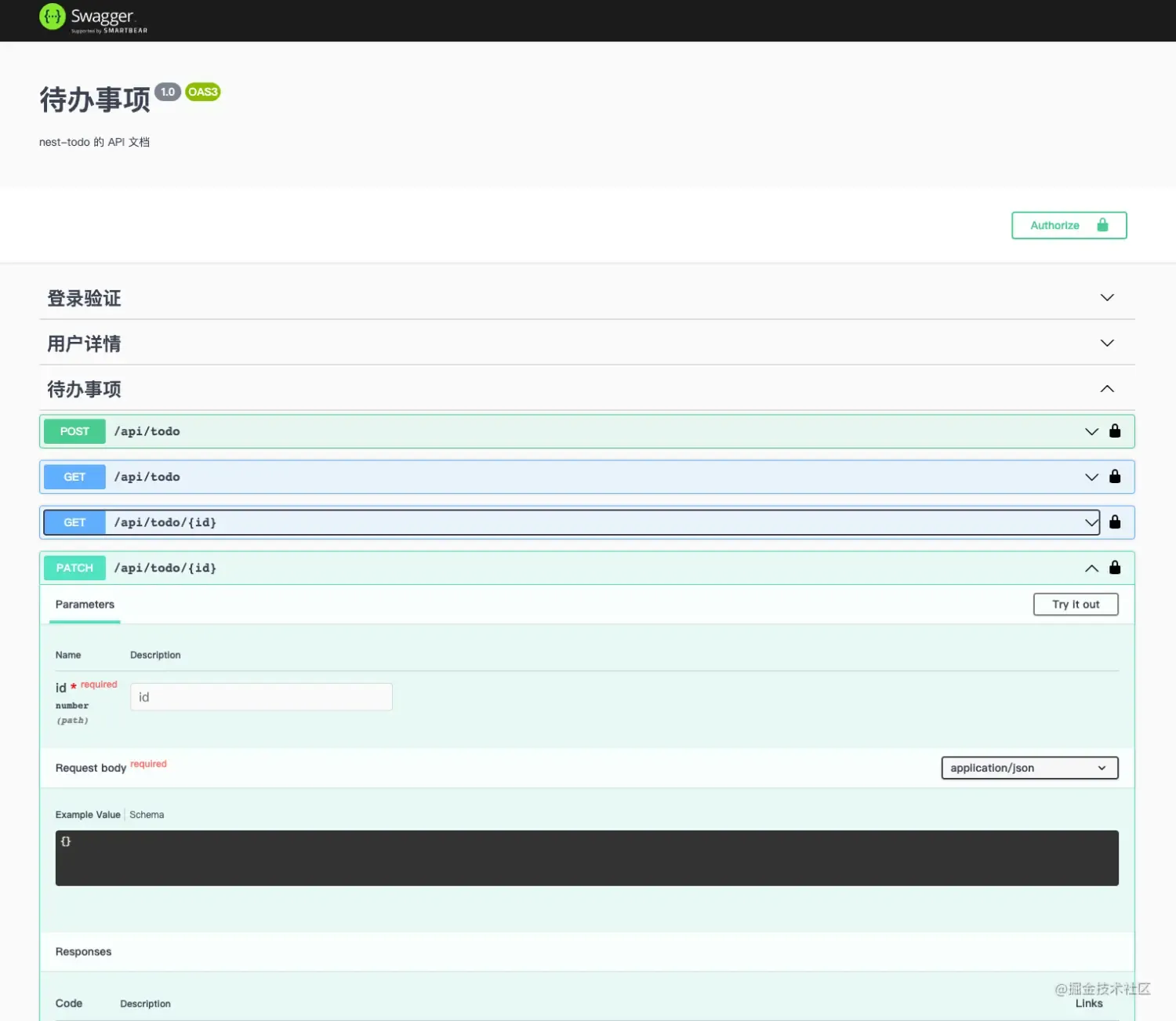Viewport: 1176px width, 1021px height.
Task: Click the OAS3 version badge
Action: pos(202,92)
